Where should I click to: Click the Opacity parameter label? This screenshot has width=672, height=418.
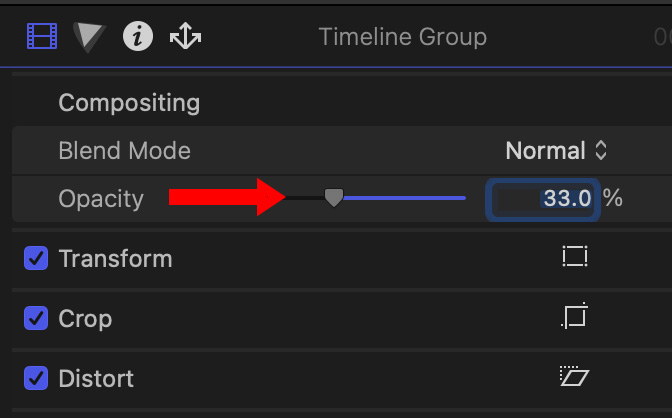(101, 198)
